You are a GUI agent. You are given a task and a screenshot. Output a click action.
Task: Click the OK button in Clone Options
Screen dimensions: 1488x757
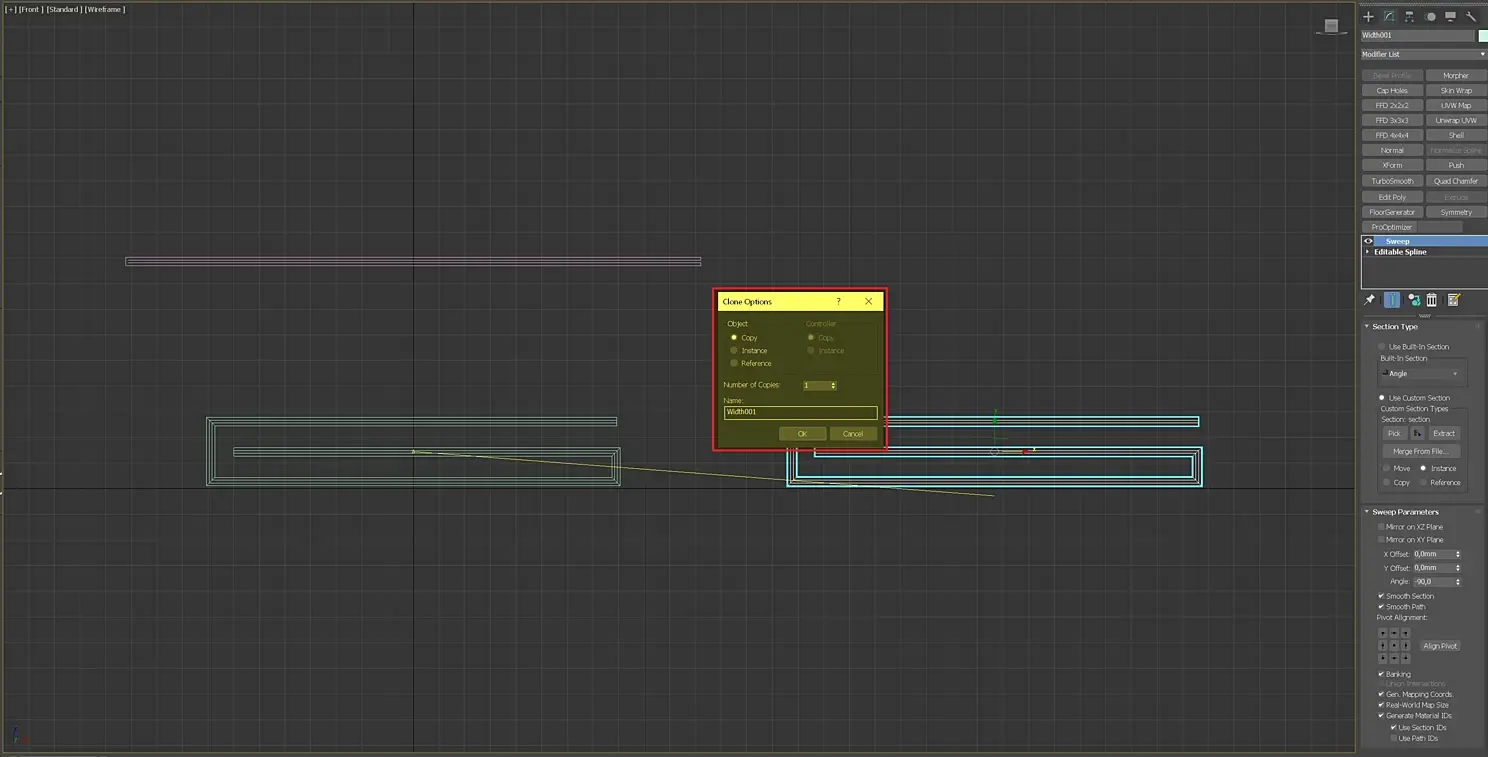point(802,434)
